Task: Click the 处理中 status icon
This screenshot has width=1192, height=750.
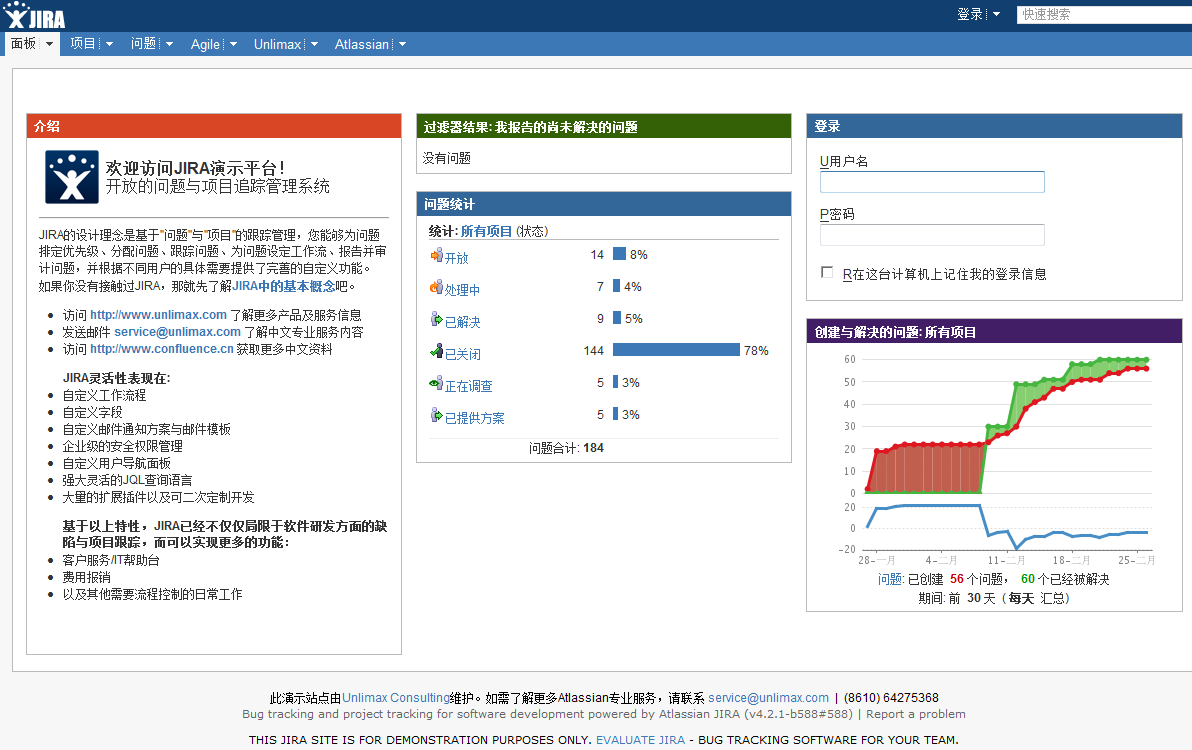Action: pyautogui.click(x=436, y=288)
